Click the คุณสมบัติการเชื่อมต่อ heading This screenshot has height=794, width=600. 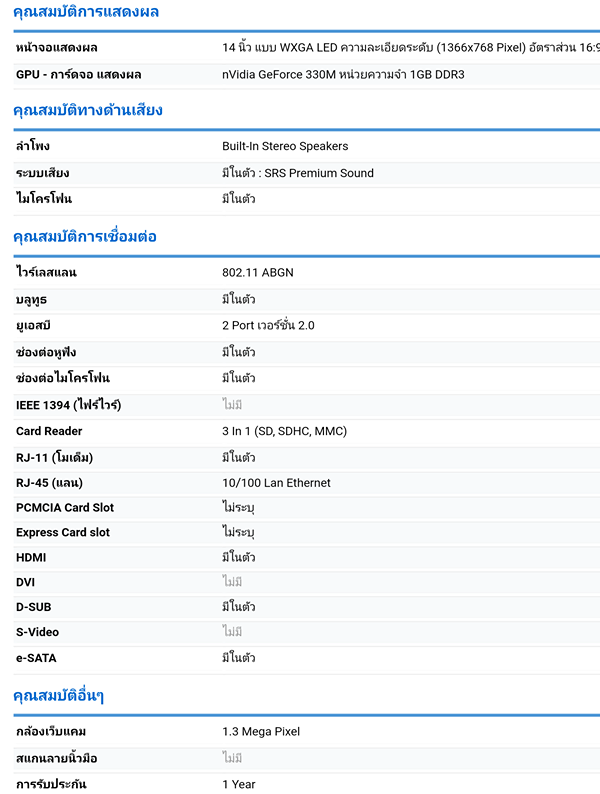(85, 236)
